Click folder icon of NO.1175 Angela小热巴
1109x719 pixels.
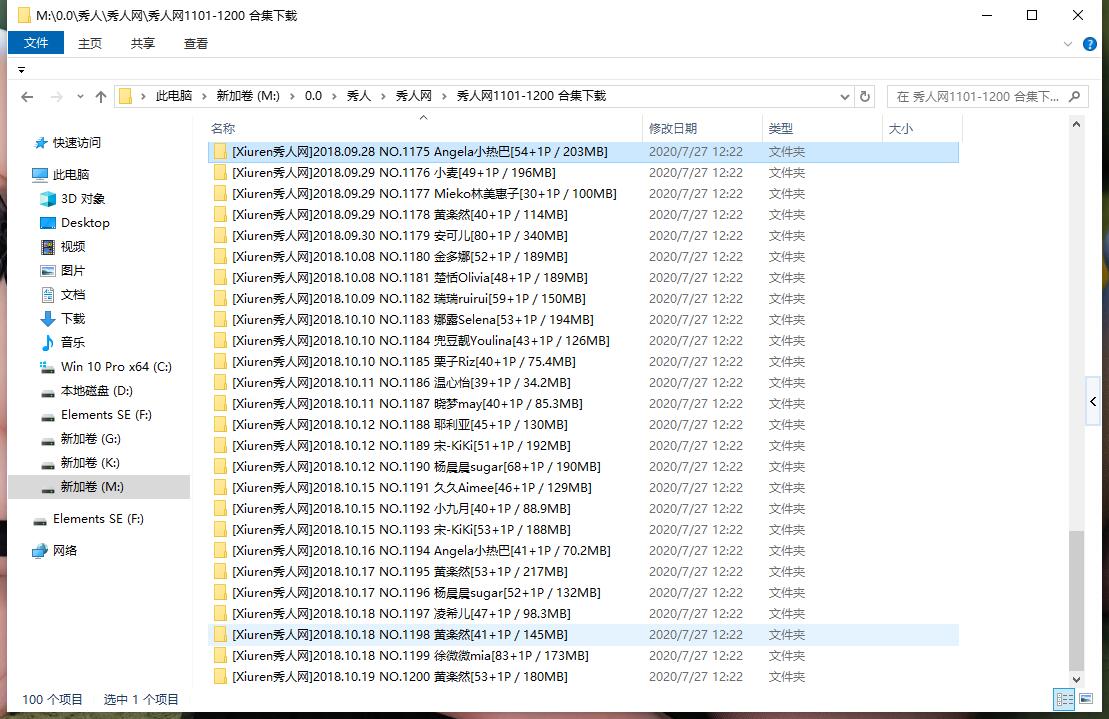coord(221,151)
